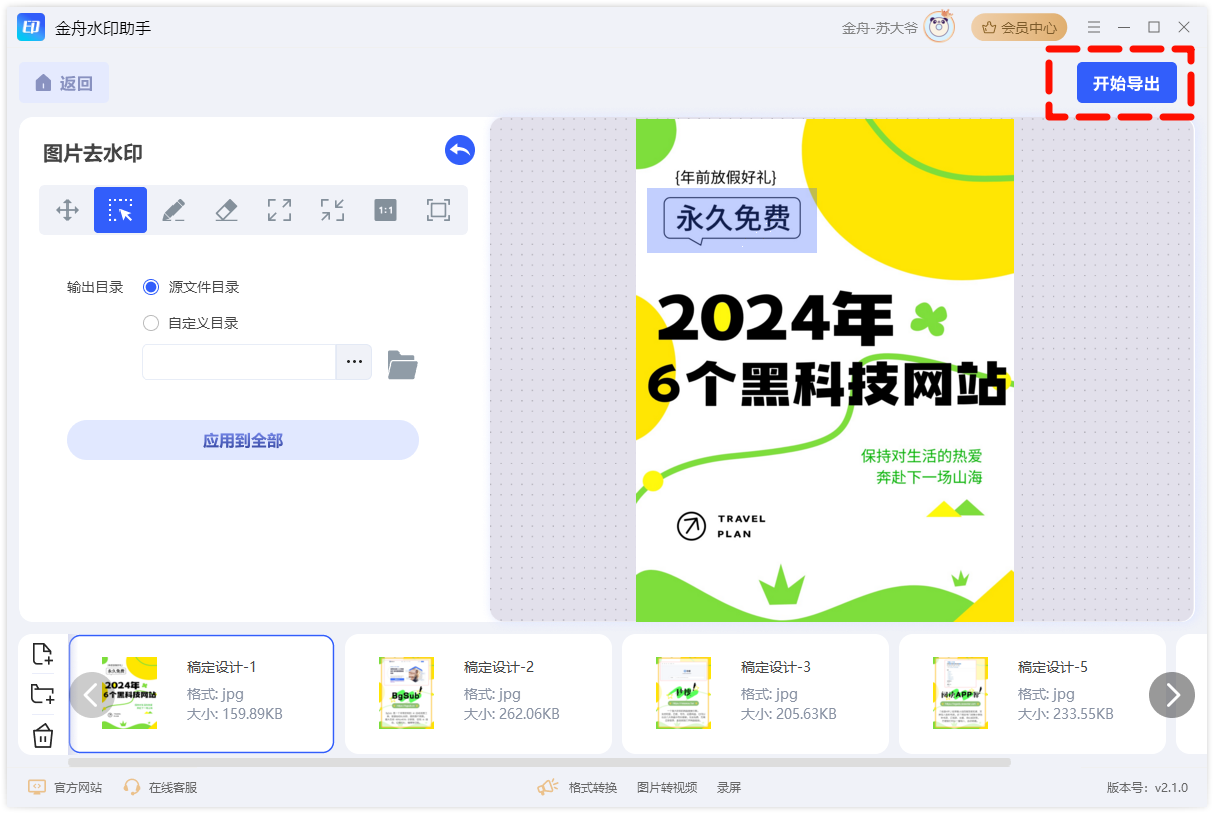The width and height of the screenshot is (1214, 814).
Task: Select the Move/pan tool
Action: 67,210
